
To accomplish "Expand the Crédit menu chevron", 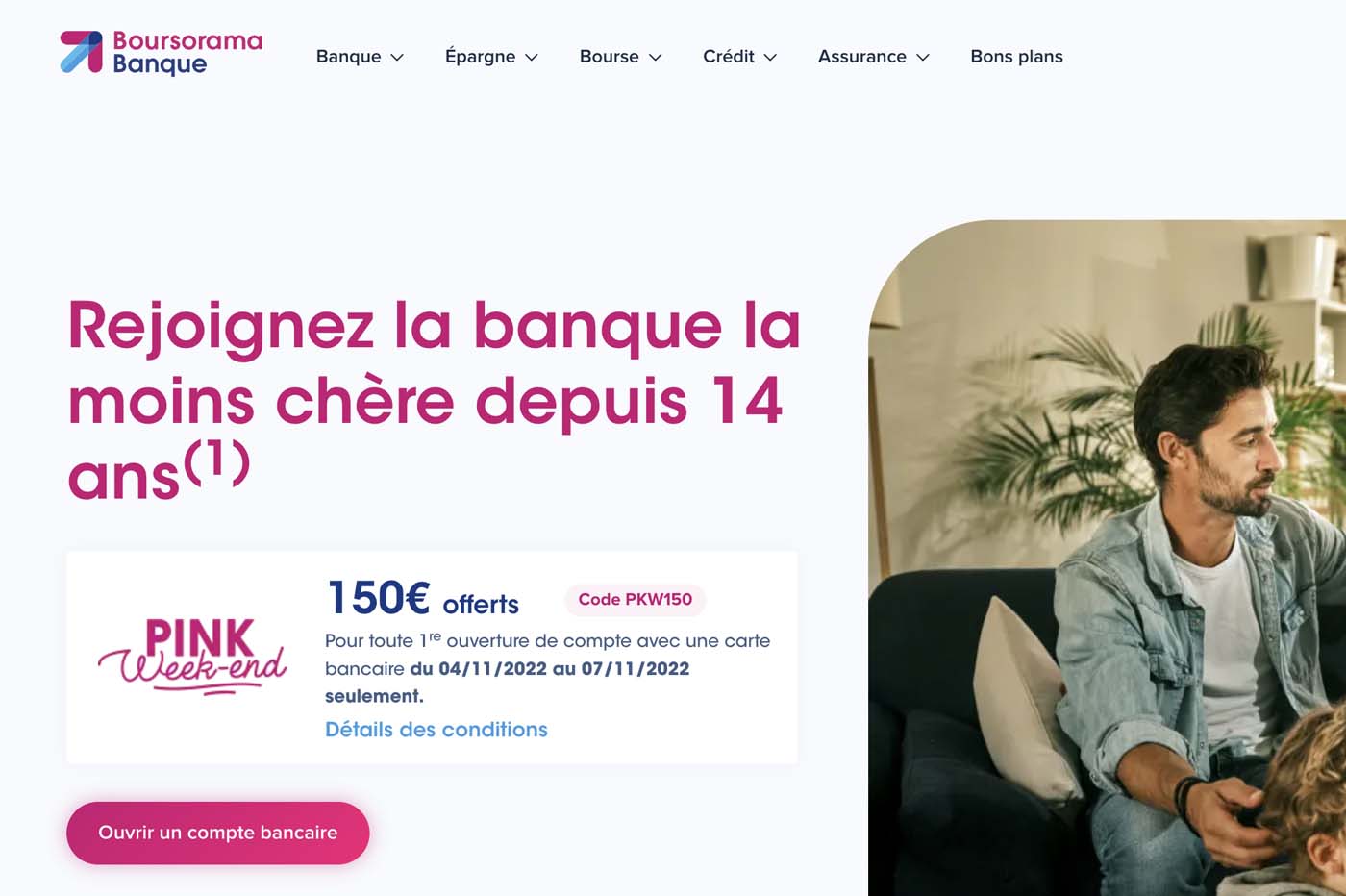I will (x=770, y=58).
